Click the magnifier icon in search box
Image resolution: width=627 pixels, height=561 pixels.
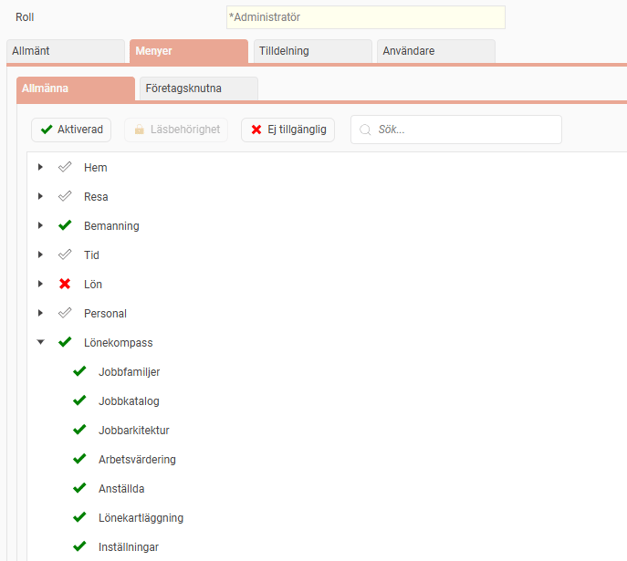(x=366, y=130)
